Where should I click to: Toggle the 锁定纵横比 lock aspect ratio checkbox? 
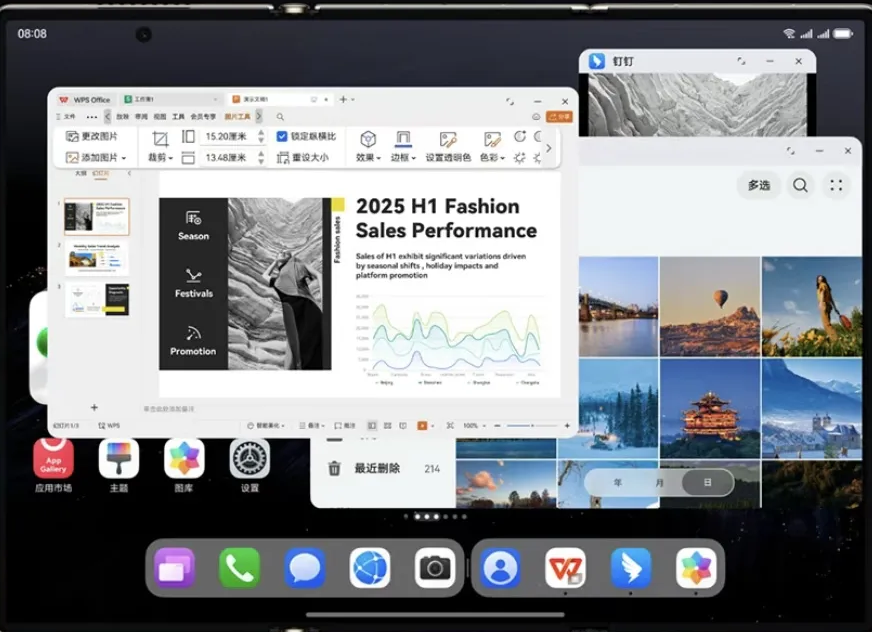(282, 136)
